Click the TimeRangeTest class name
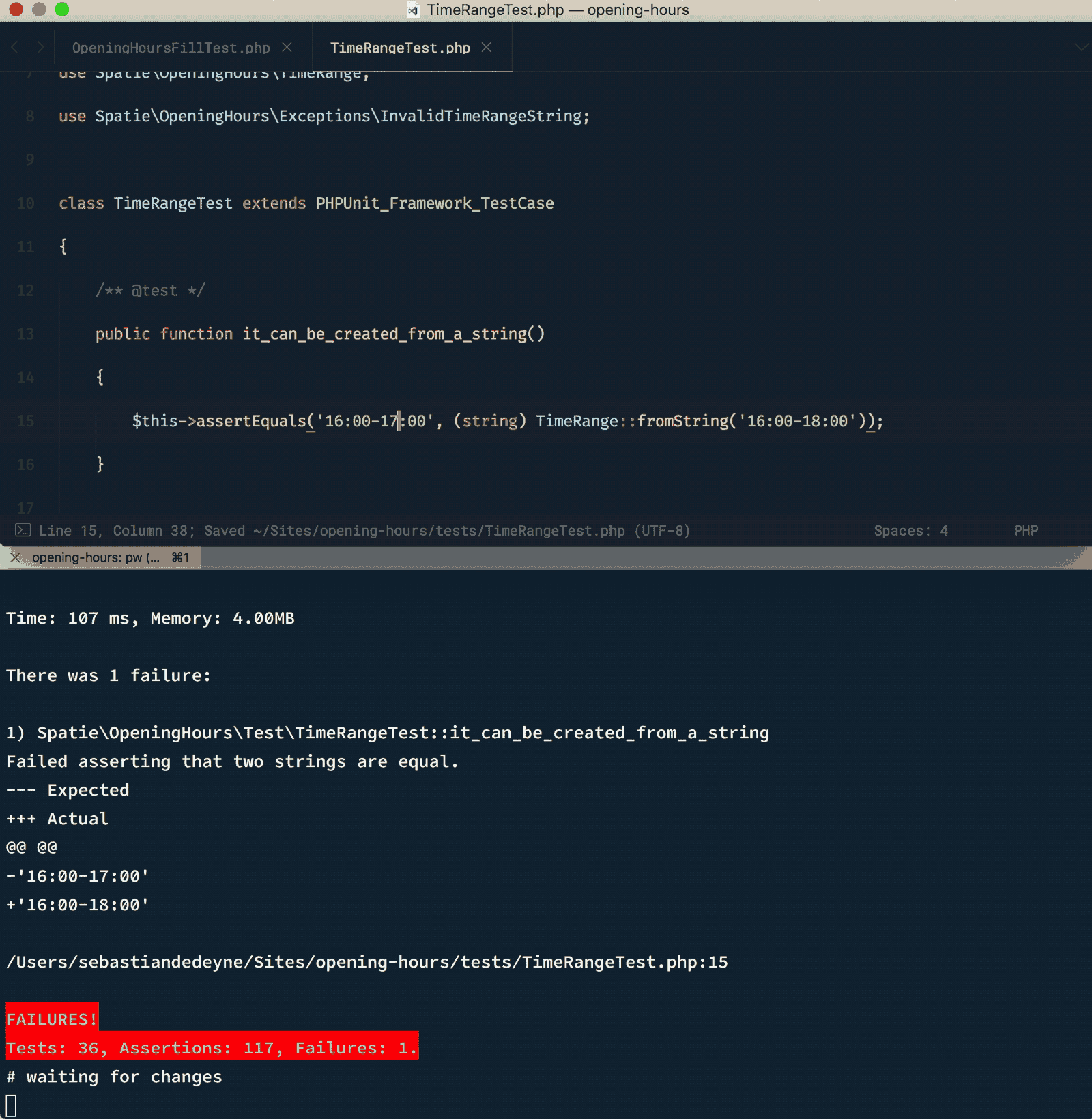Viewport: 1092px width, 1119px height. click(173, 203)
